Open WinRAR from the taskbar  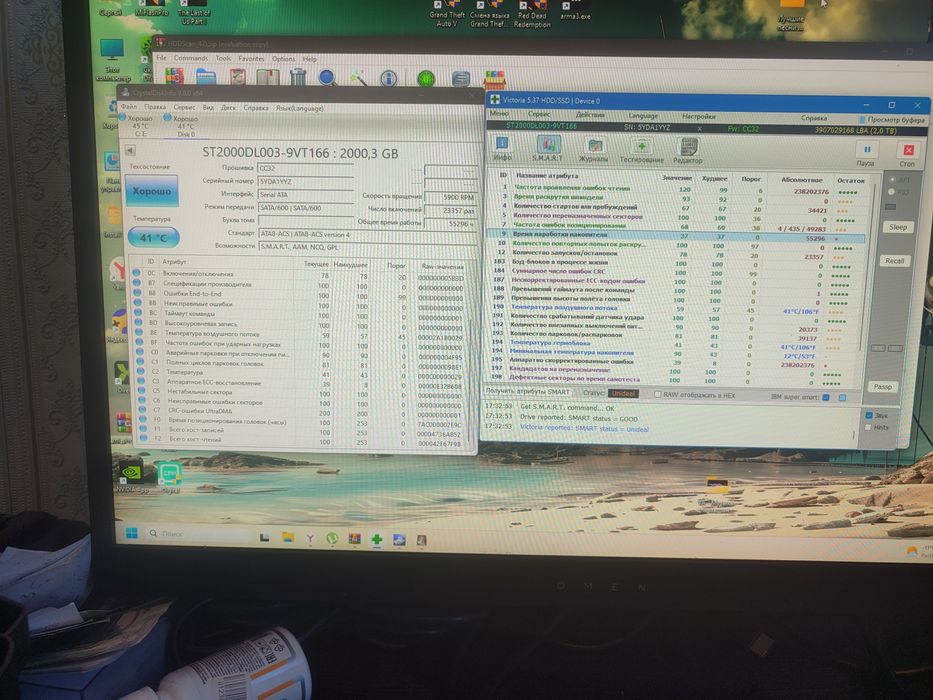354,539
